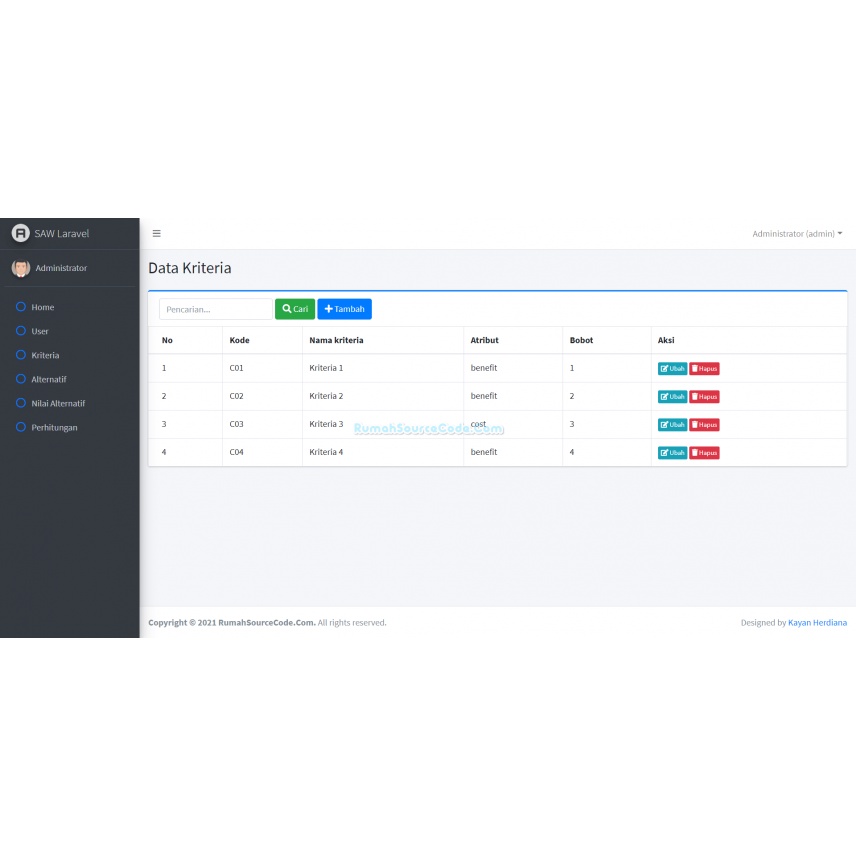Delete Kriteria 4 using Hapus

pyautogui.click(x=704, y=453)
